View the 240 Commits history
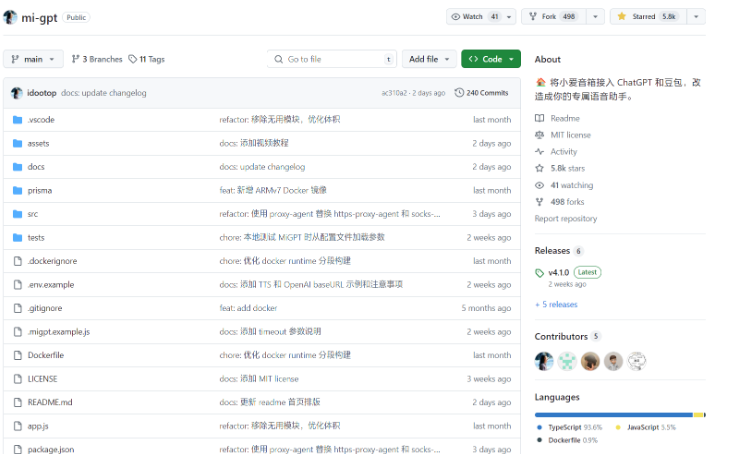Image resolution: width=756 pixels, height=454 pixels. point(482,93)
